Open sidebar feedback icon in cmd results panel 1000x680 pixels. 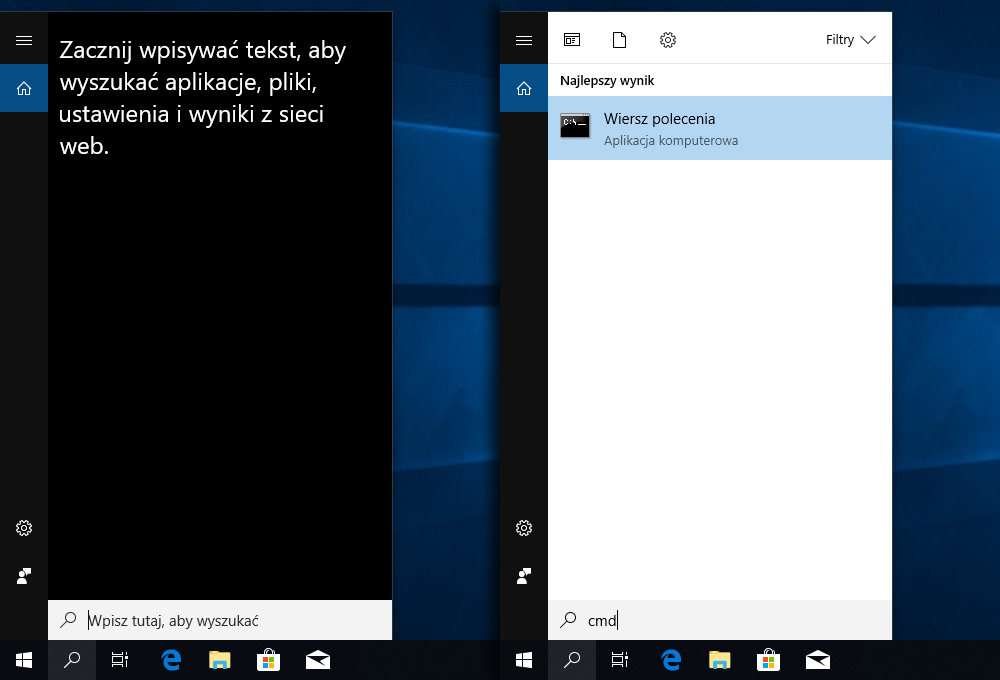(524, 576)
